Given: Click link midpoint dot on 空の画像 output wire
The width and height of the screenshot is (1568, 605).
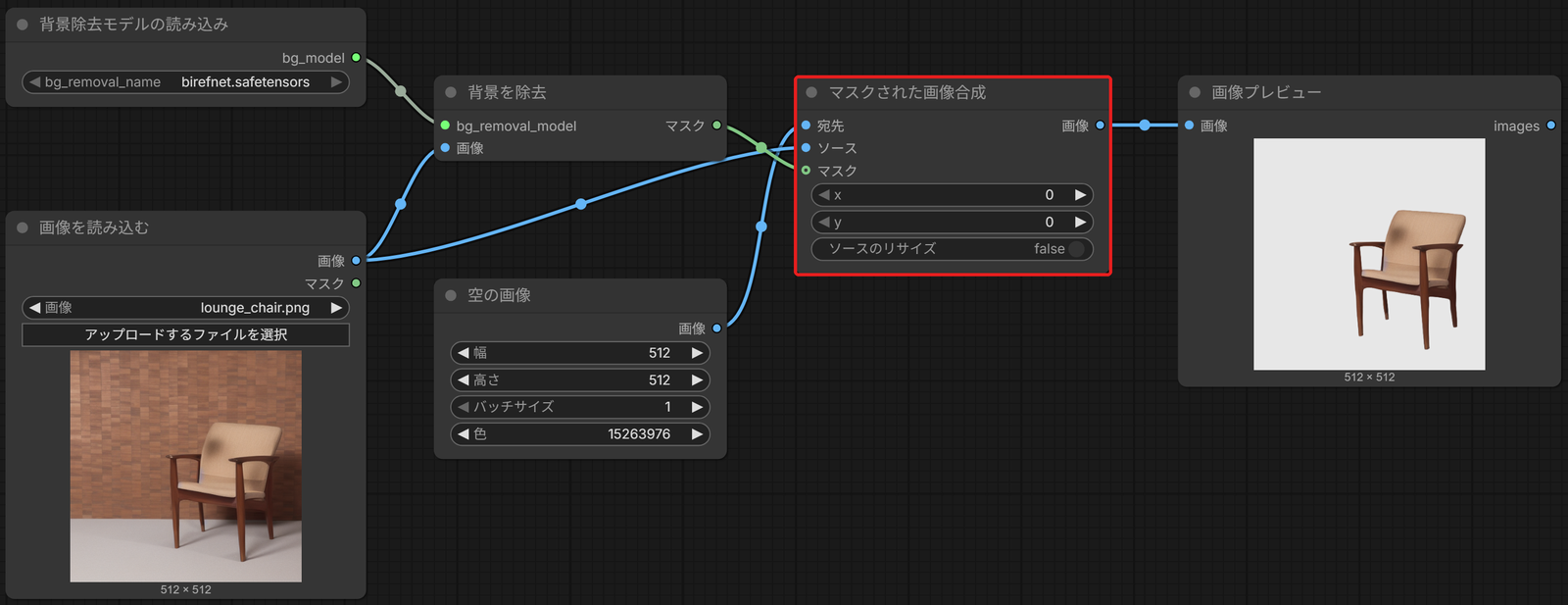Looking at the screenshot, I should click(761, 227).
